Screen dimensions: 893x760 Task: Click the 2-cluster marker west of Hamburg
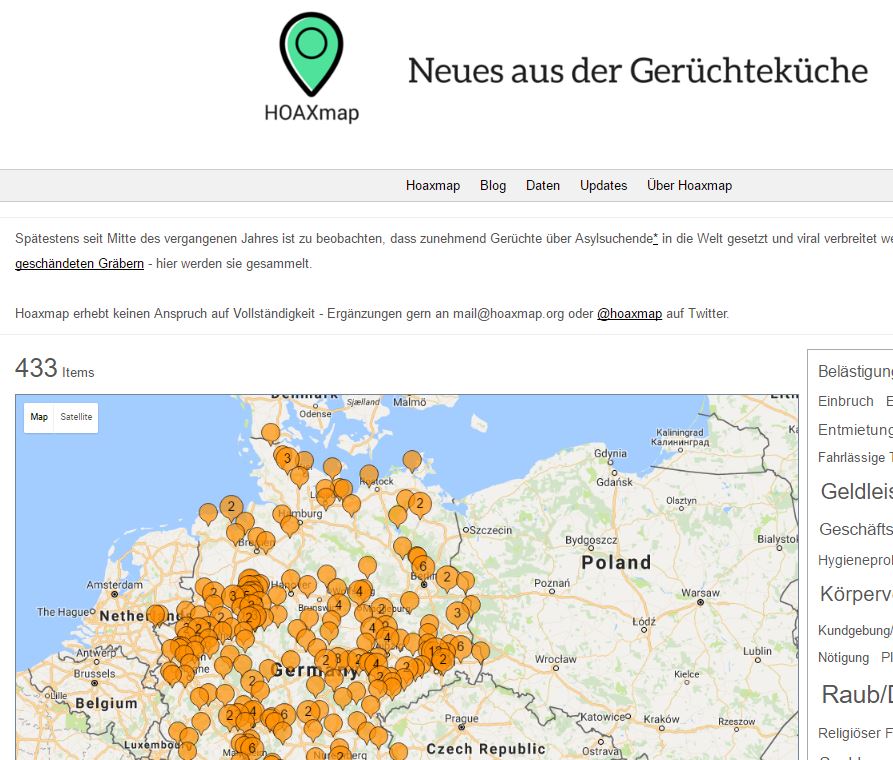coord(231,506)
